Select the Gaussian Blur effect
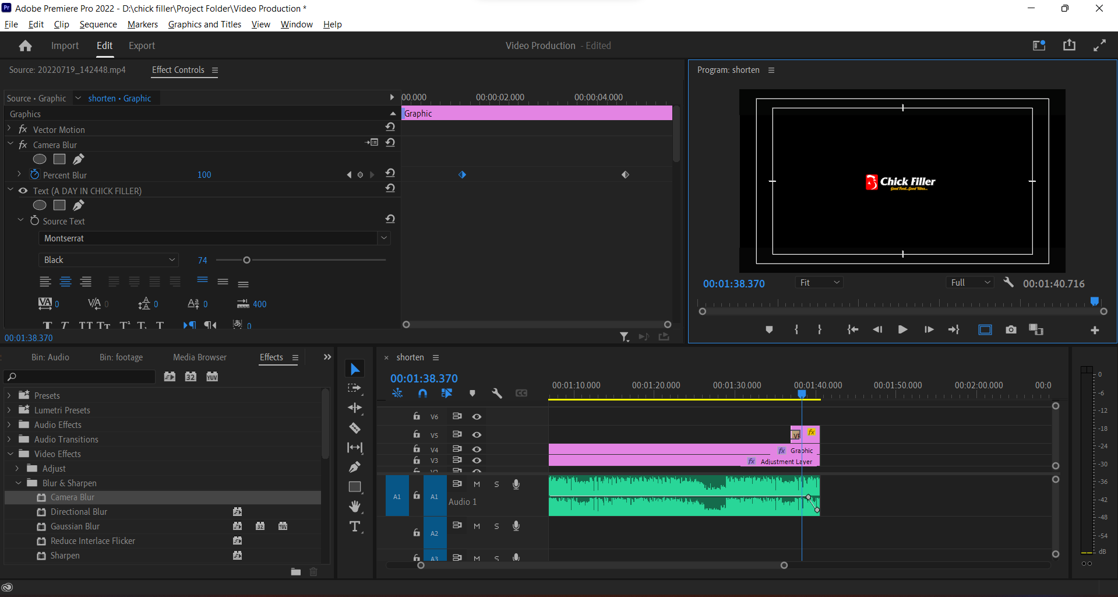 [x=75, y=526]
